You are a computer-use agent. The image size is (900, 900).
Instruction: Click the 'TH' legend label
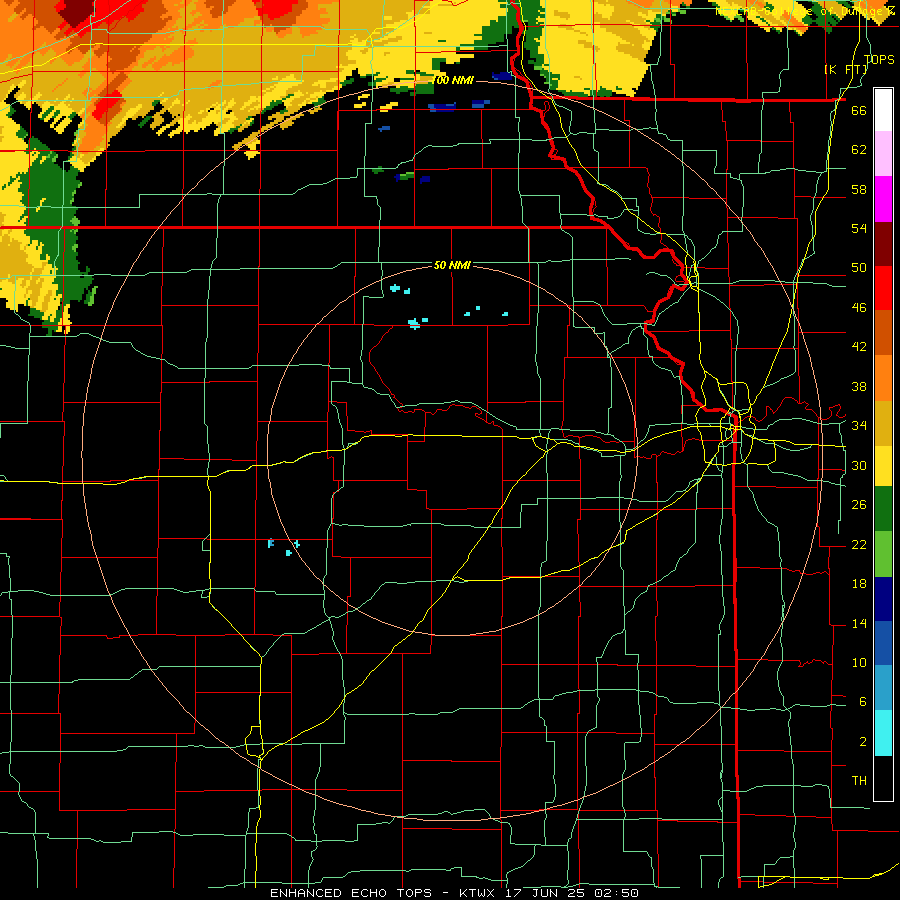click(x=859, y=781)
